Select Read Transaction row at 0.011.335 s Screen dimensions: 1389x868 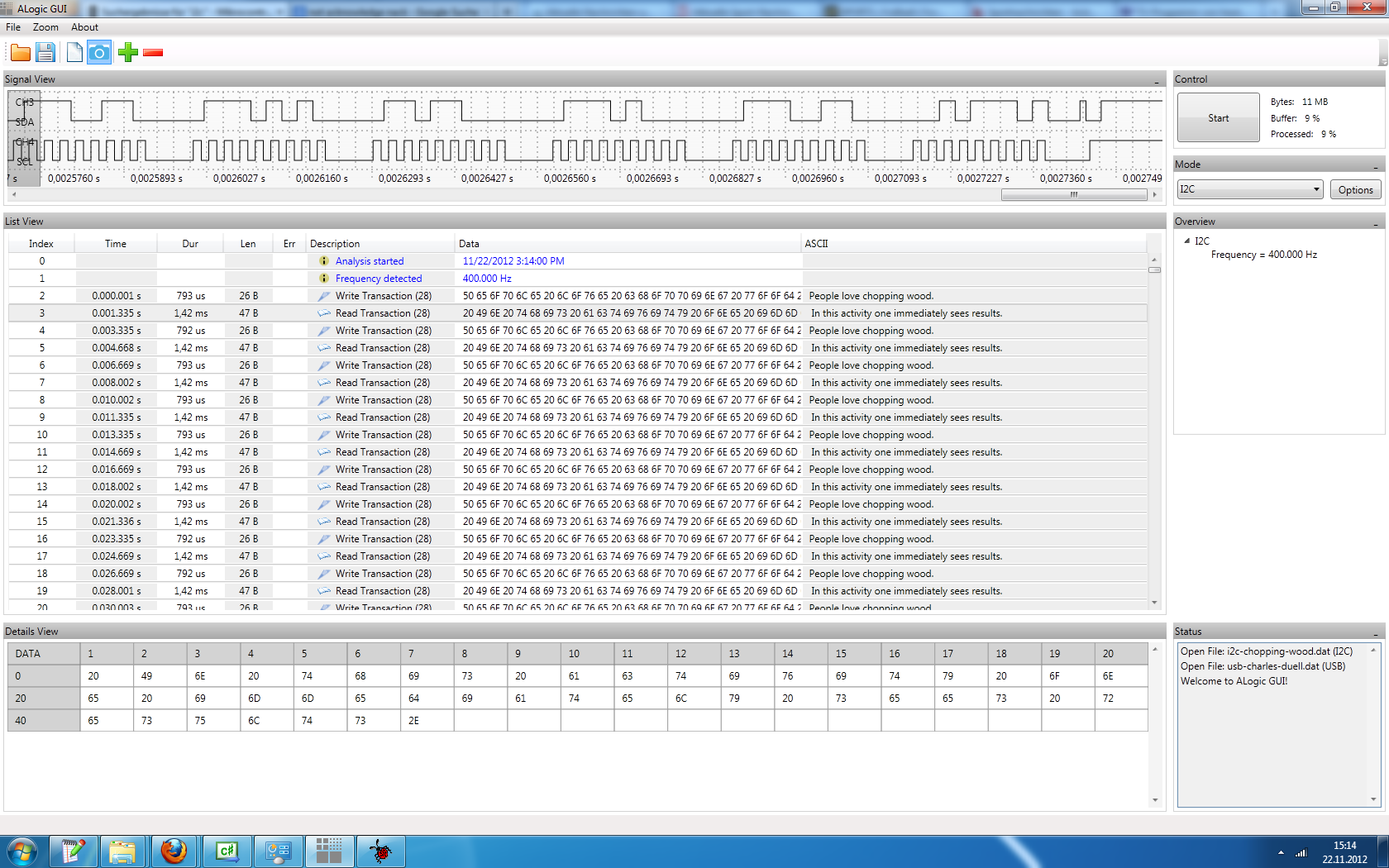pyautogui.click(x=578, y=417)
